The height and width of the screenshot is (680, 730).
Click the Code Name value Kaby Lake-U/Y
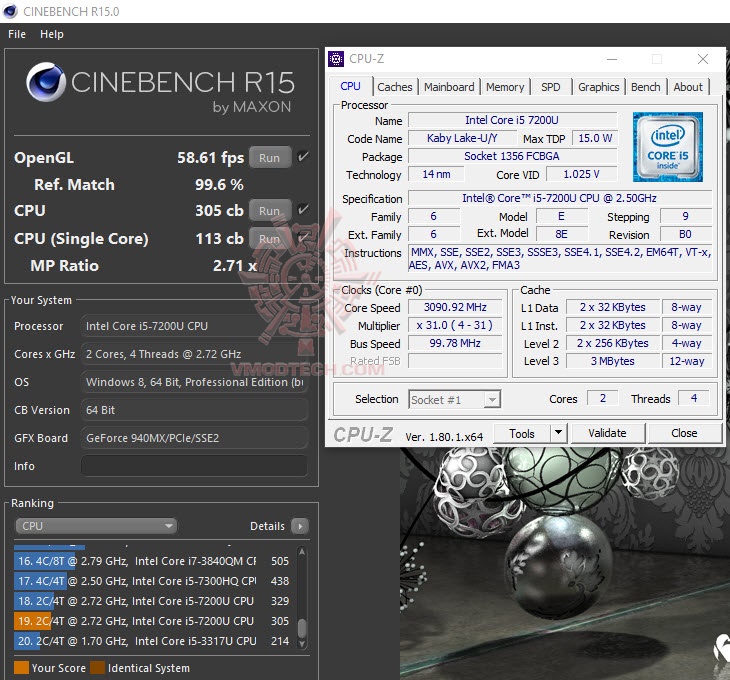462,138
